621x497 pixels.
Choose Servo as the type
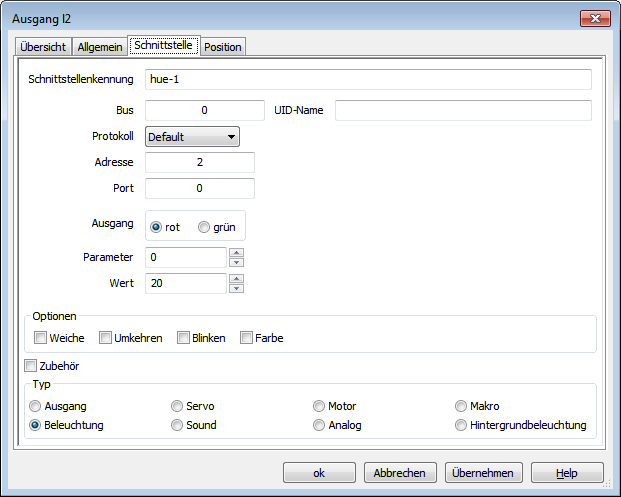[178, 406]
